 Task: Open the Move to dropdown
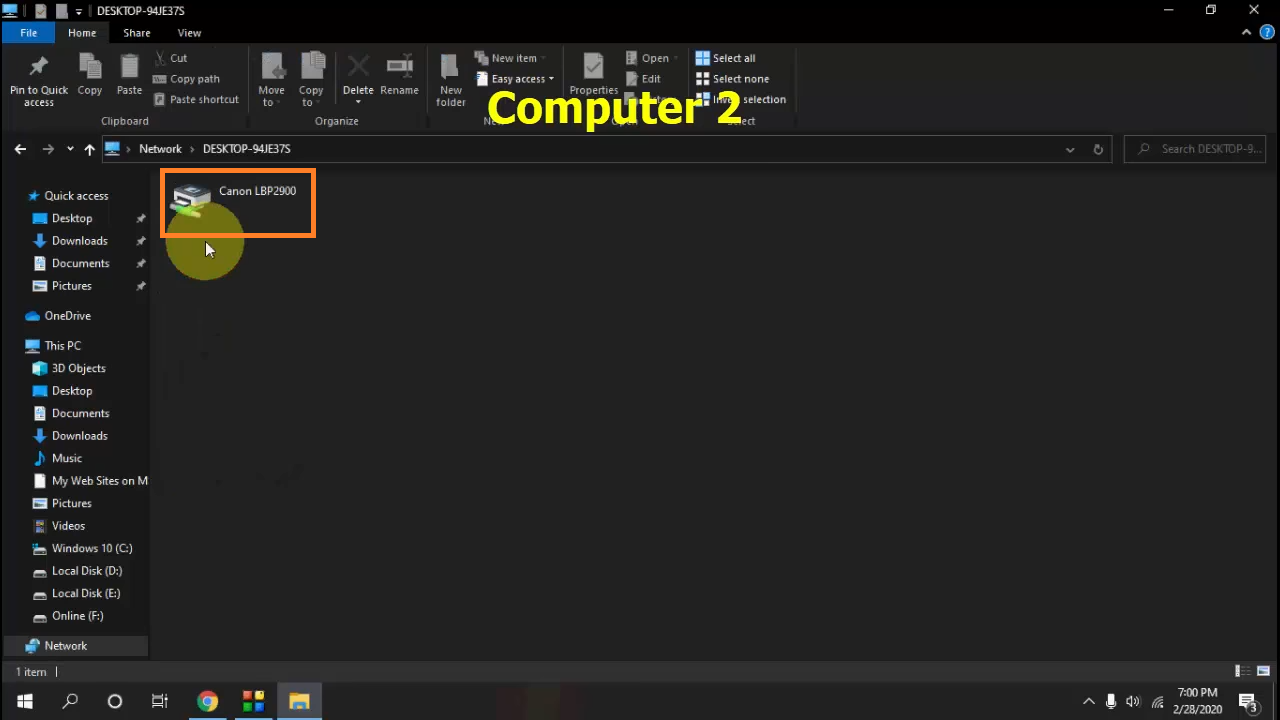point(272,80)
